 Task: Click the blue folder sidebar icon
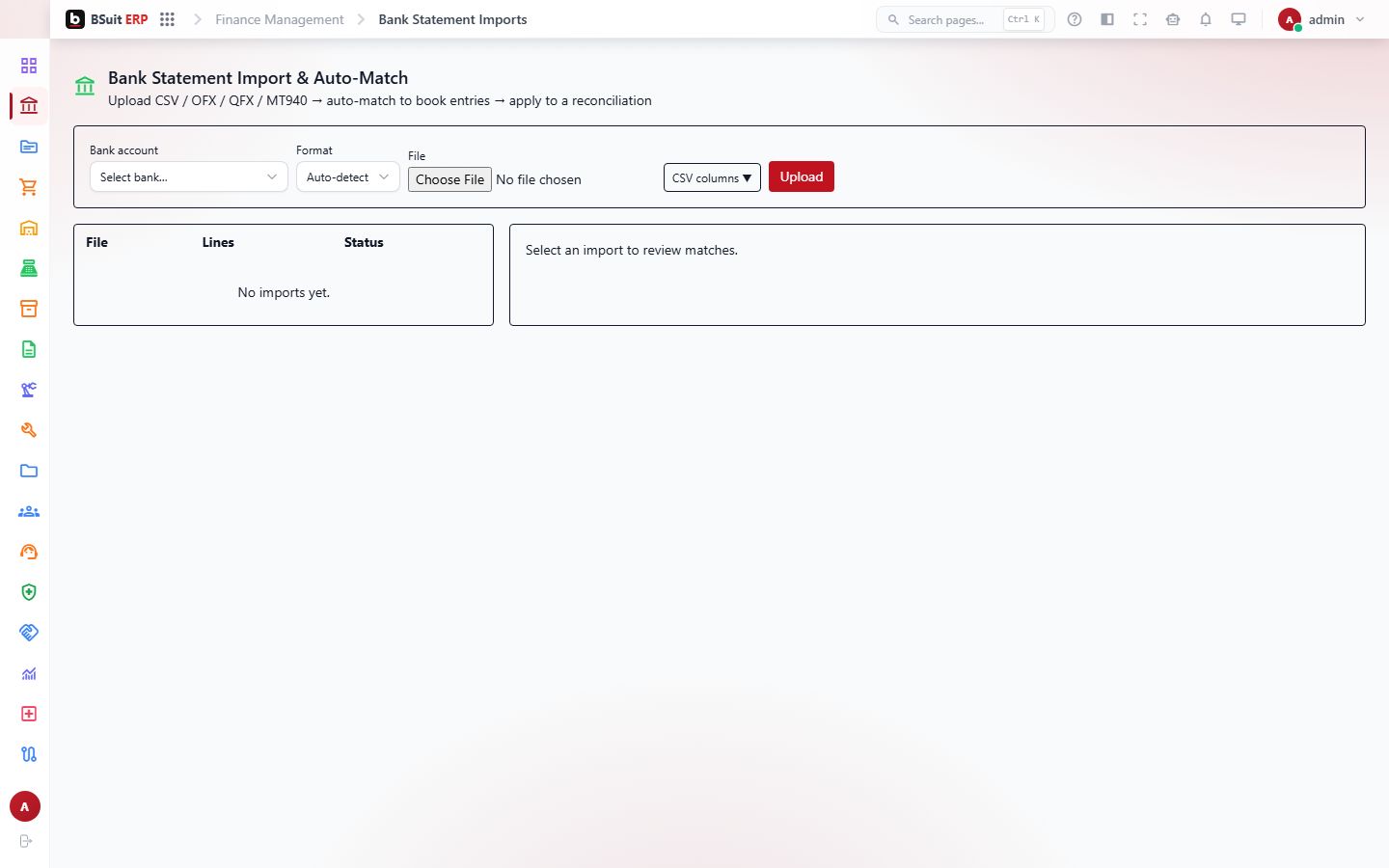tap(29, 471)
